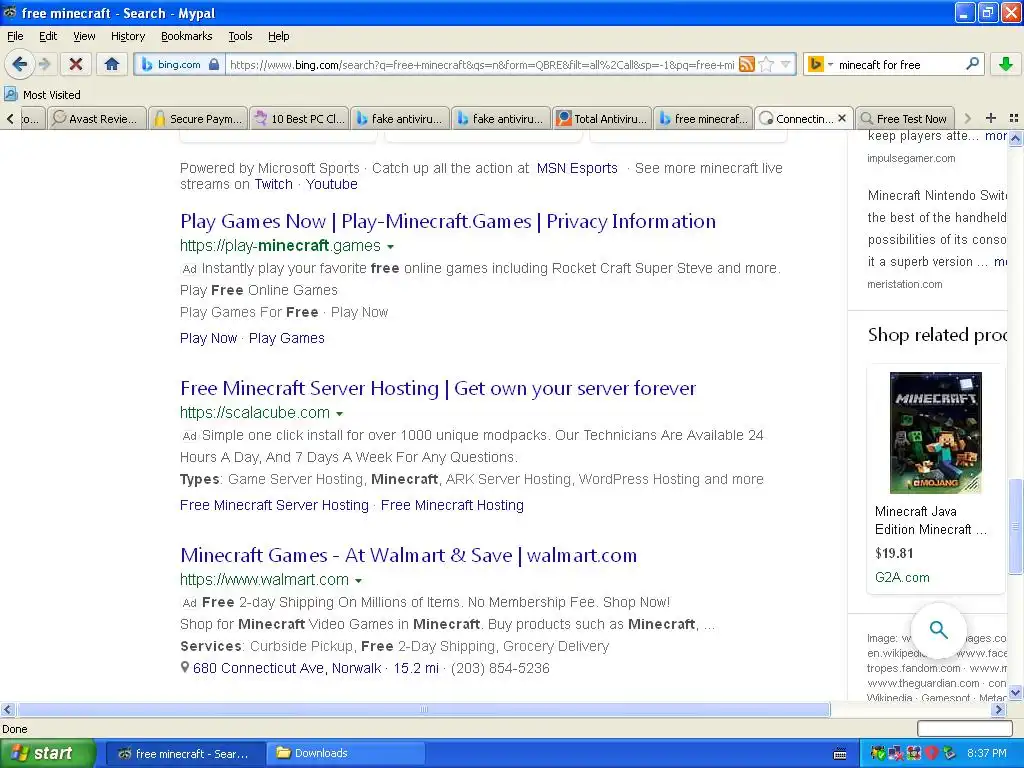
Task: Click the Play Games sublink
Action: 287,338
